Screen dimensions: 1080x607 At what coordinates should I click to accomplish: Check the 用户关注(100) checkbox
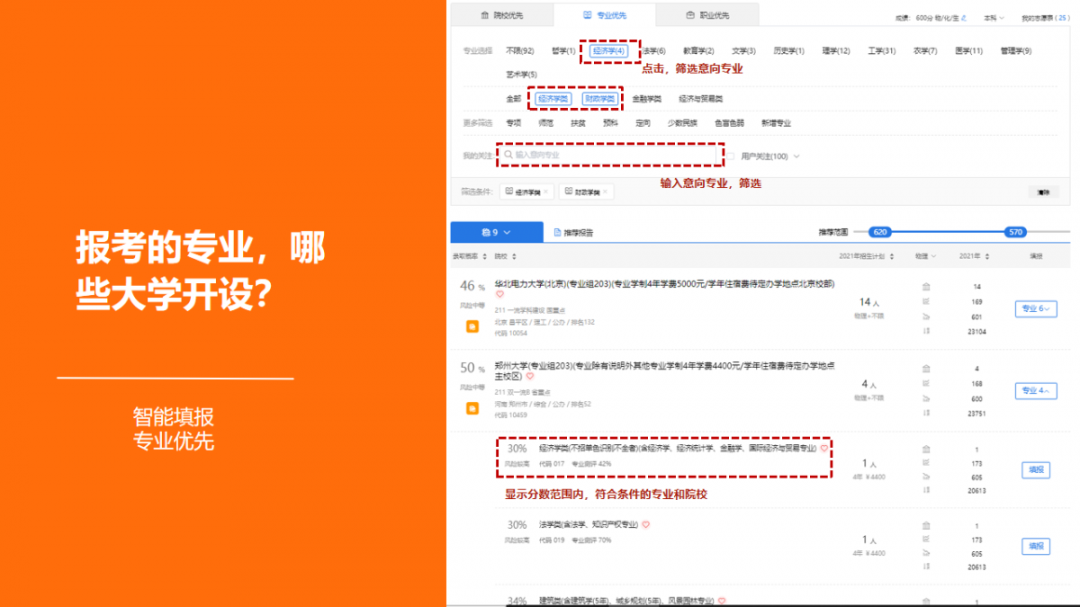731,156
